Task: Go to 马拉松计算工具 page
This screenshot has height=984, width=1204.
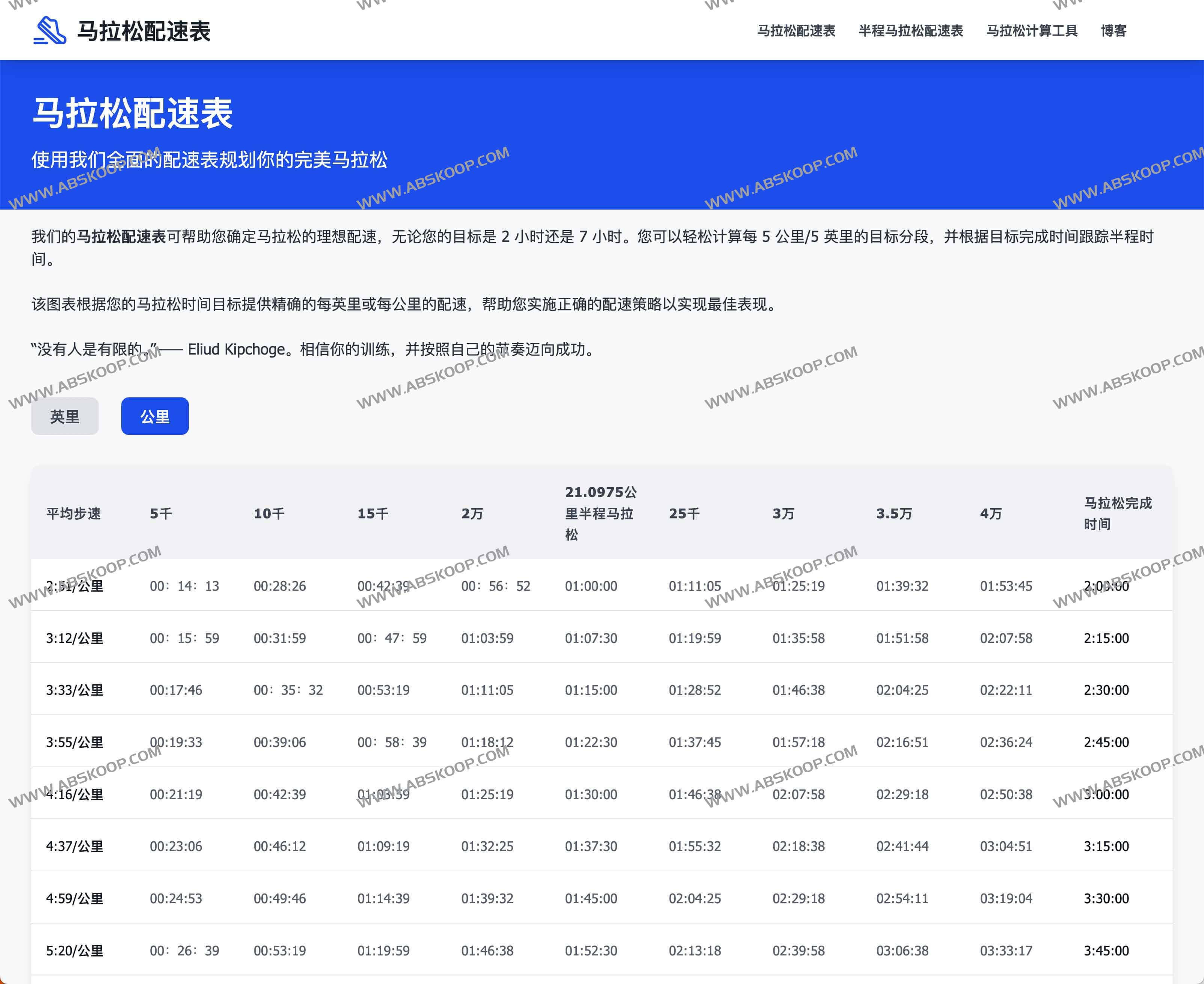Action: (x=1032, y=30)
